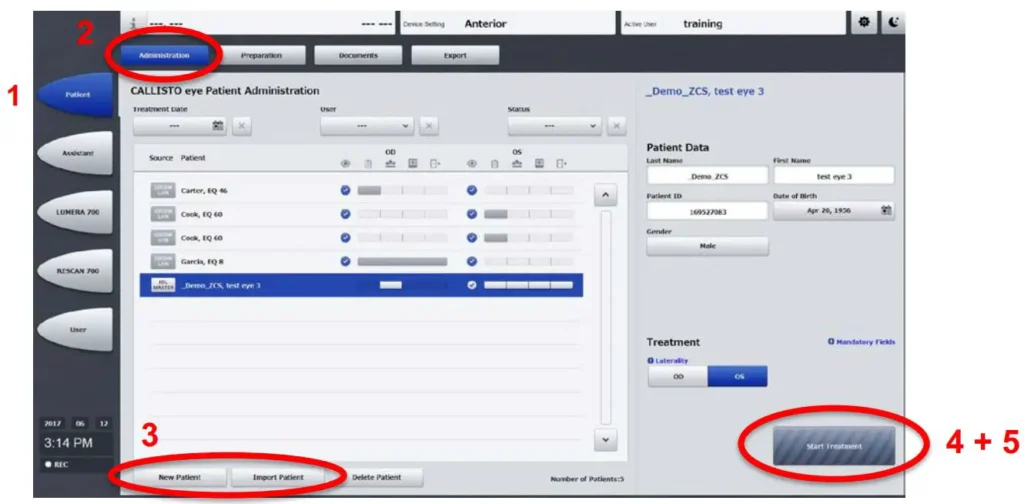Select patient row Garcia, EQ 8
This screenshot has height=504, width=1024.
click(361, 261)
